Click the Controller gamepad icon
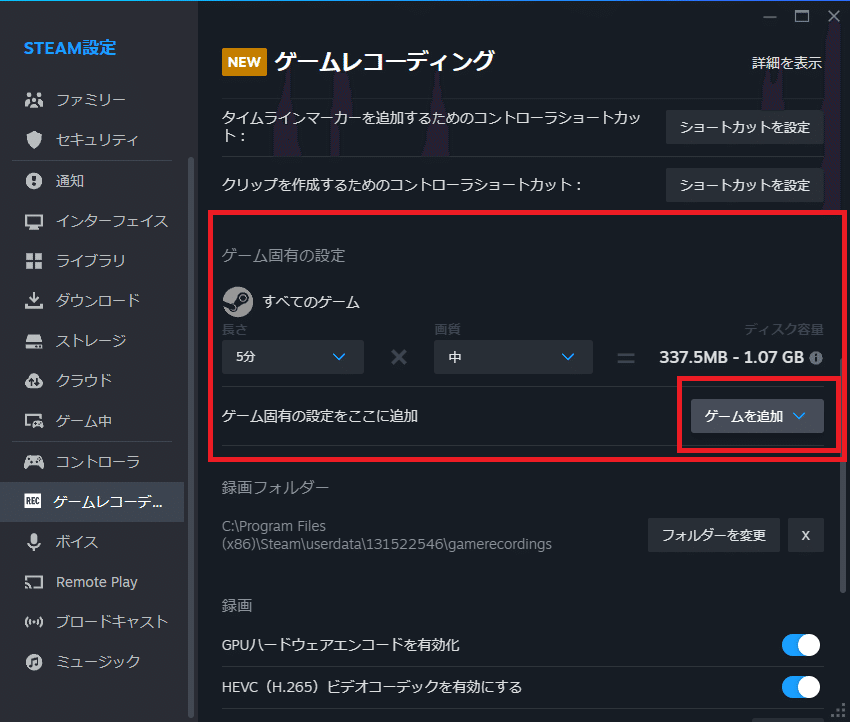 click(x=34, y=462)
